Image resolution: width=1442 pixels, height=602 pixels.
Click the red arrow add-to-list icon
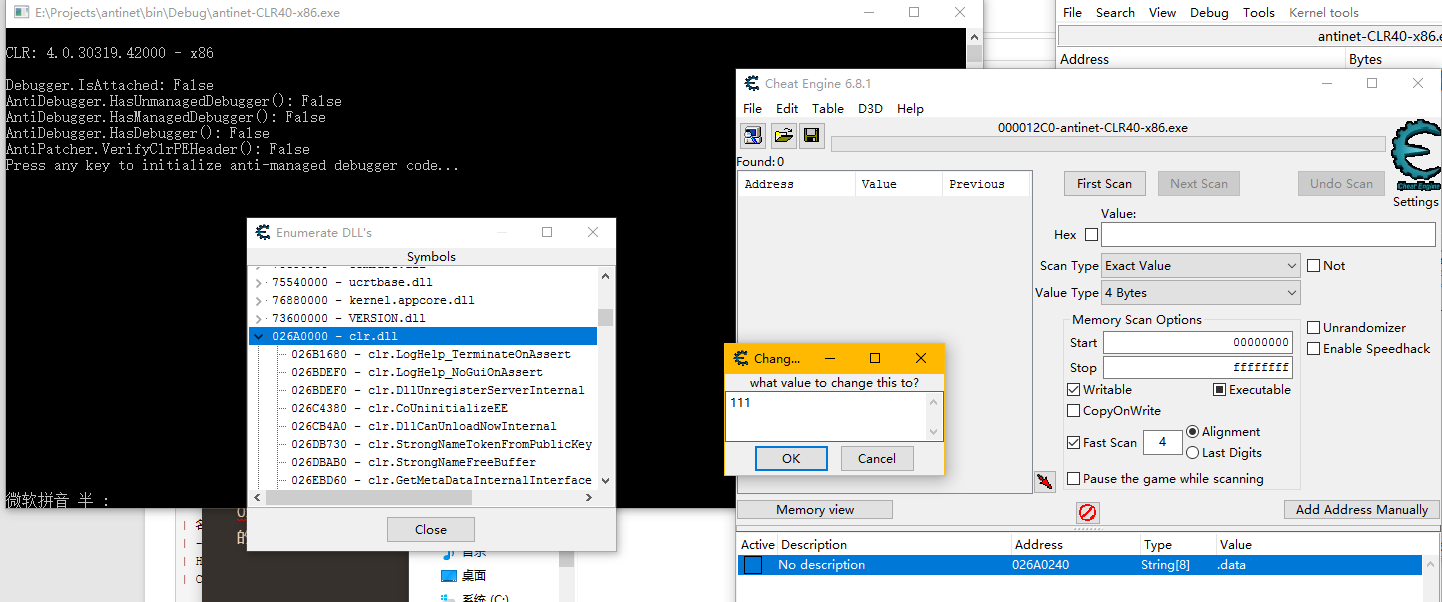click(x=1044, y=482)
